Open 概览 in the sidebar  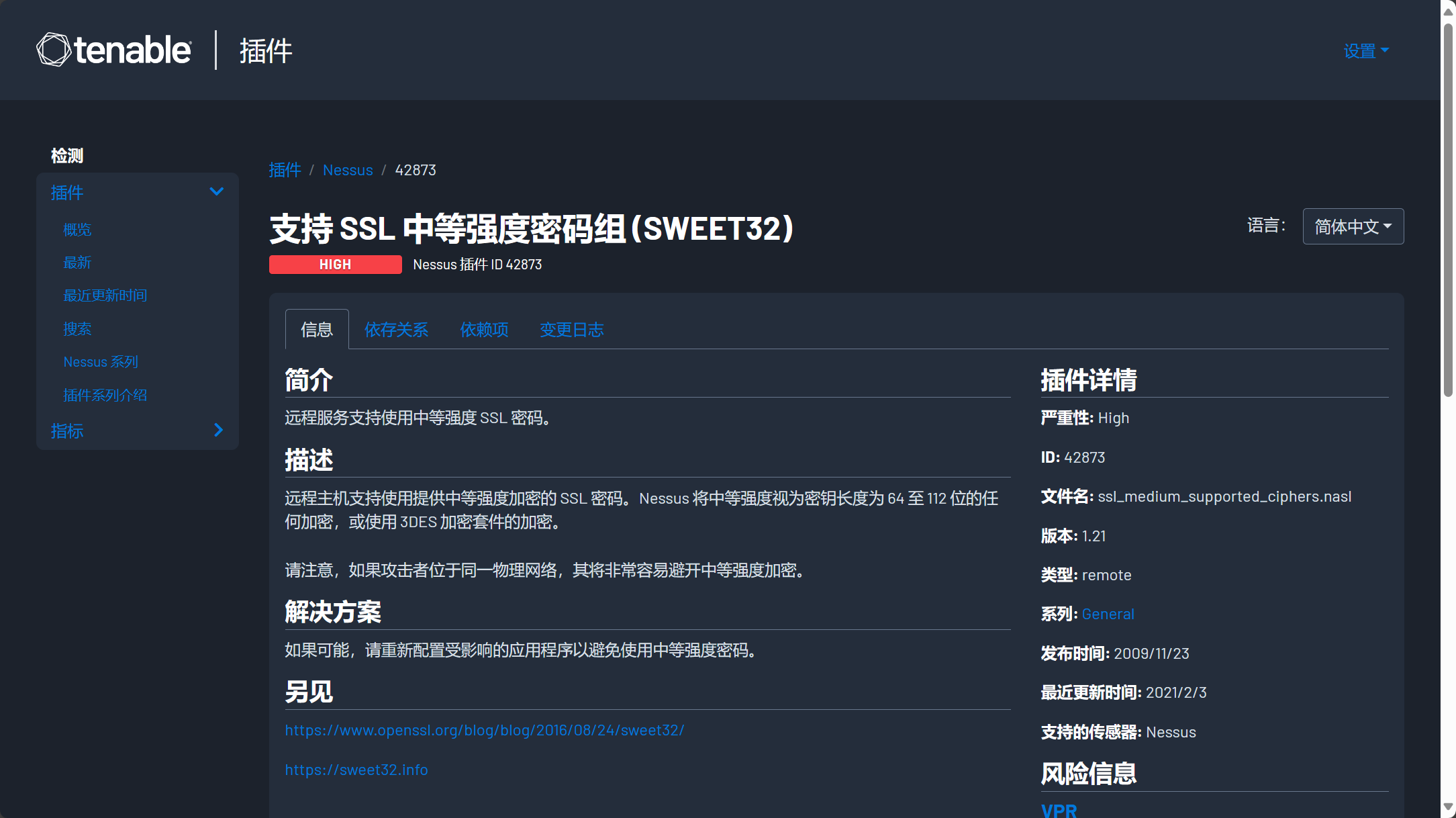tap(77, 230)
